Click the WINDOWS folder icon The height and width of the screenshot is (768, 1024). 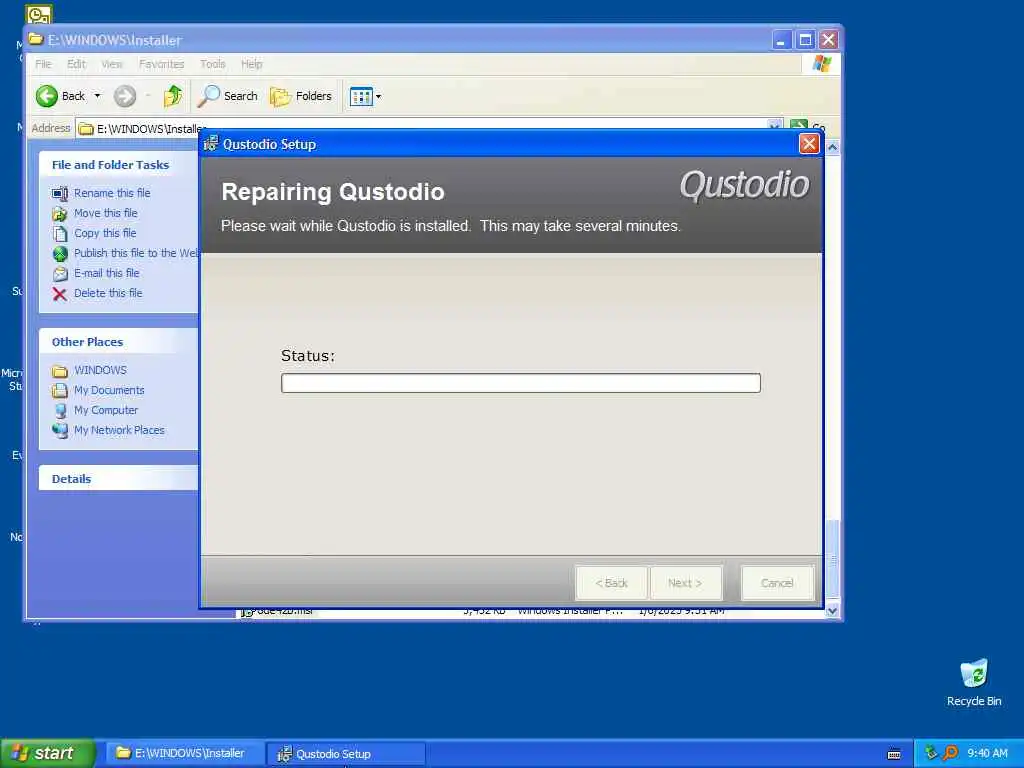pos(59,371)
